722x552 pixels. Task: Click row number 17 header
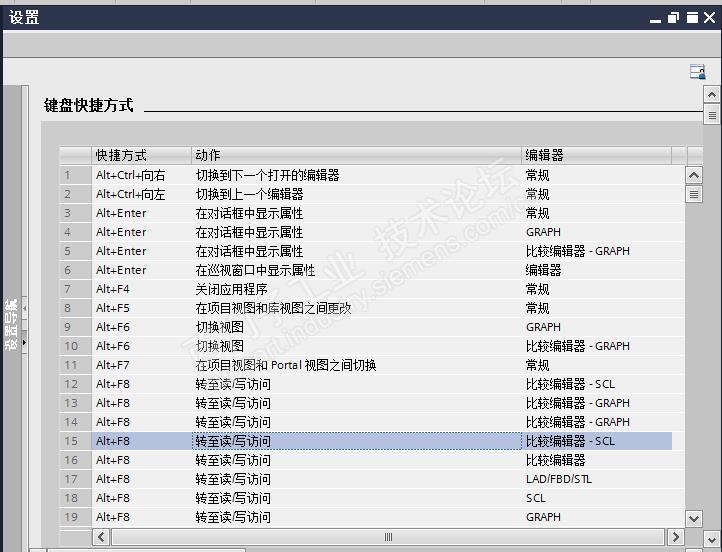click(x=76, y=479)
